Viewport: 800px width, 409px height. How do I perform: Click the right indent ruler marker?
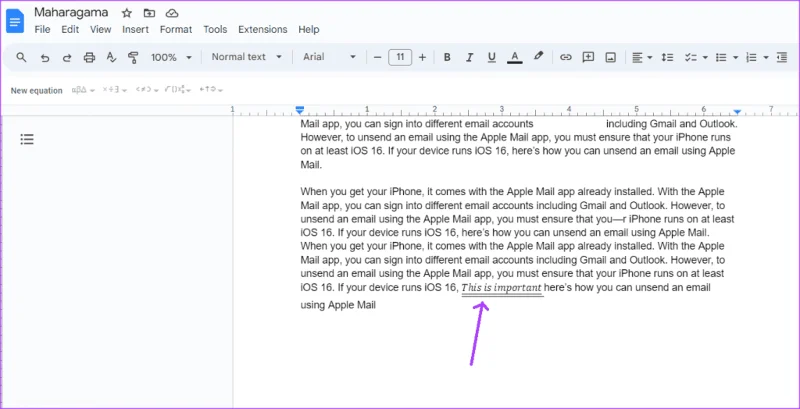coord(737,111)
